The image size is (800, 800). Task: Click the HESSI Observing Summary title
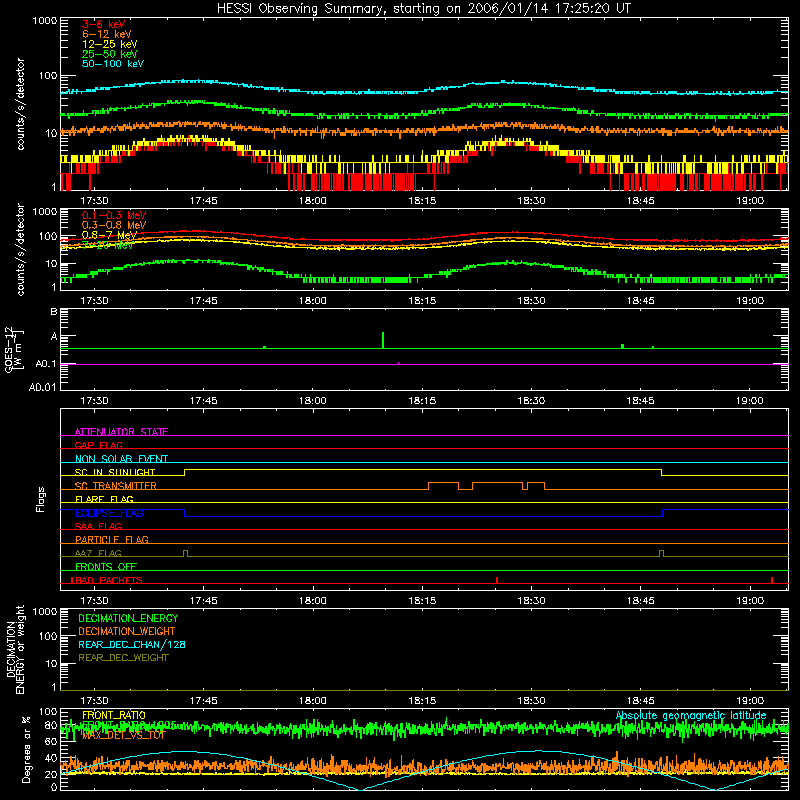click(423, 9)
